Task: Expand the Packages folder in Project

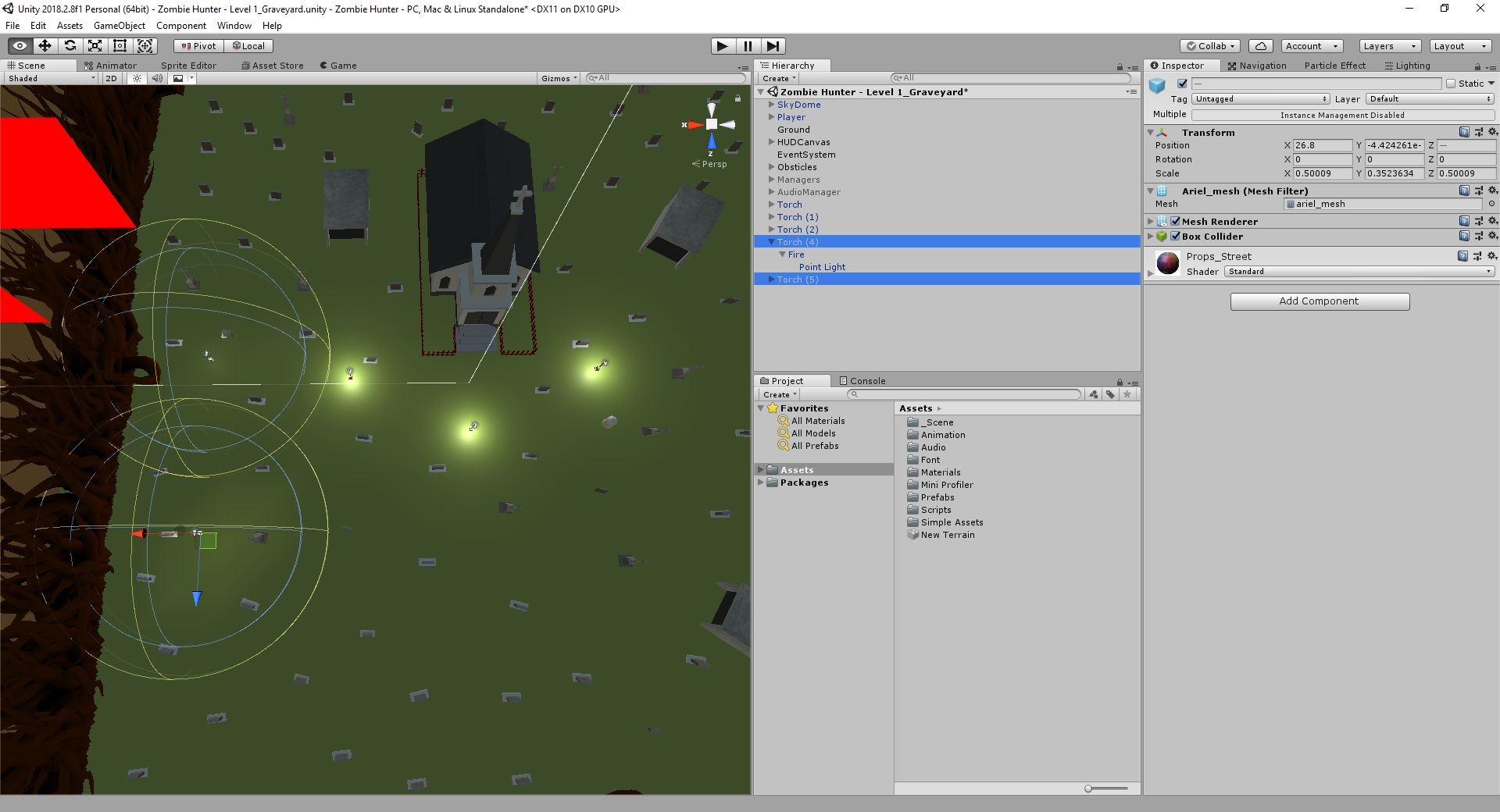Action: pyautogui.click(x=760, y=483)
